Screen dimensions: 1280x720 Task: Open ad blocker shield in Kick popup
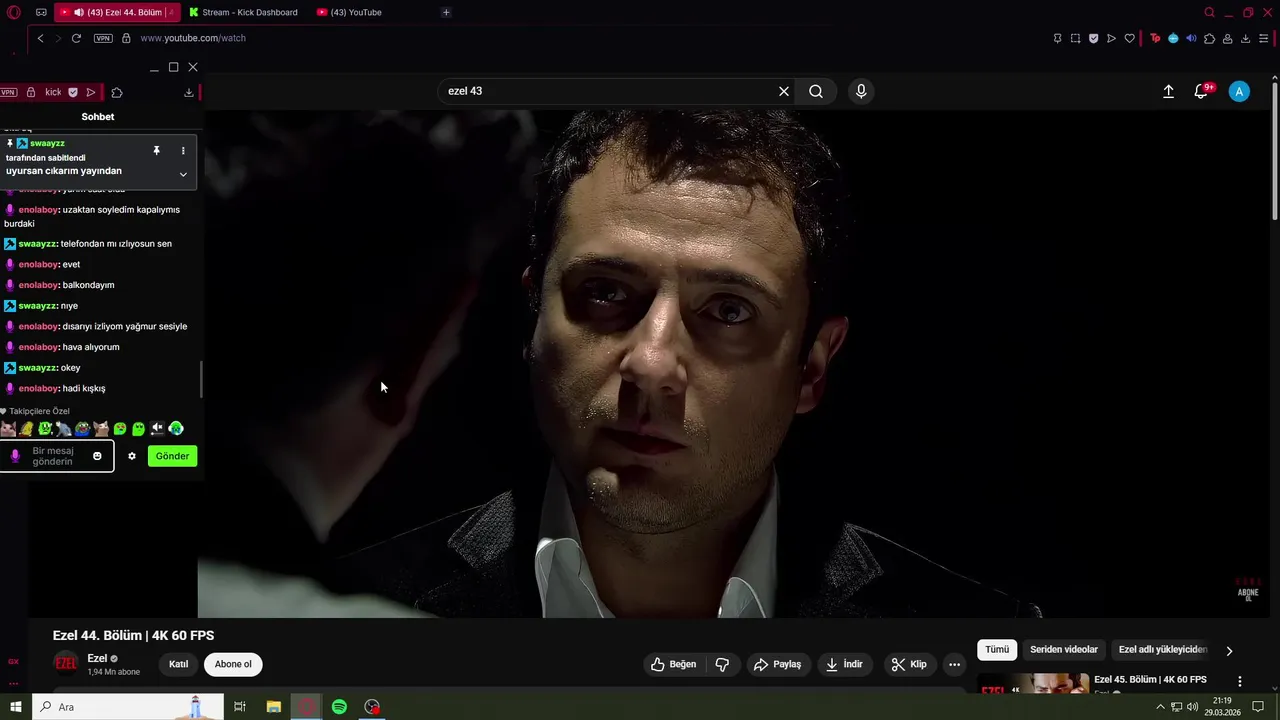pyautogui.click(x=73, y=92)
